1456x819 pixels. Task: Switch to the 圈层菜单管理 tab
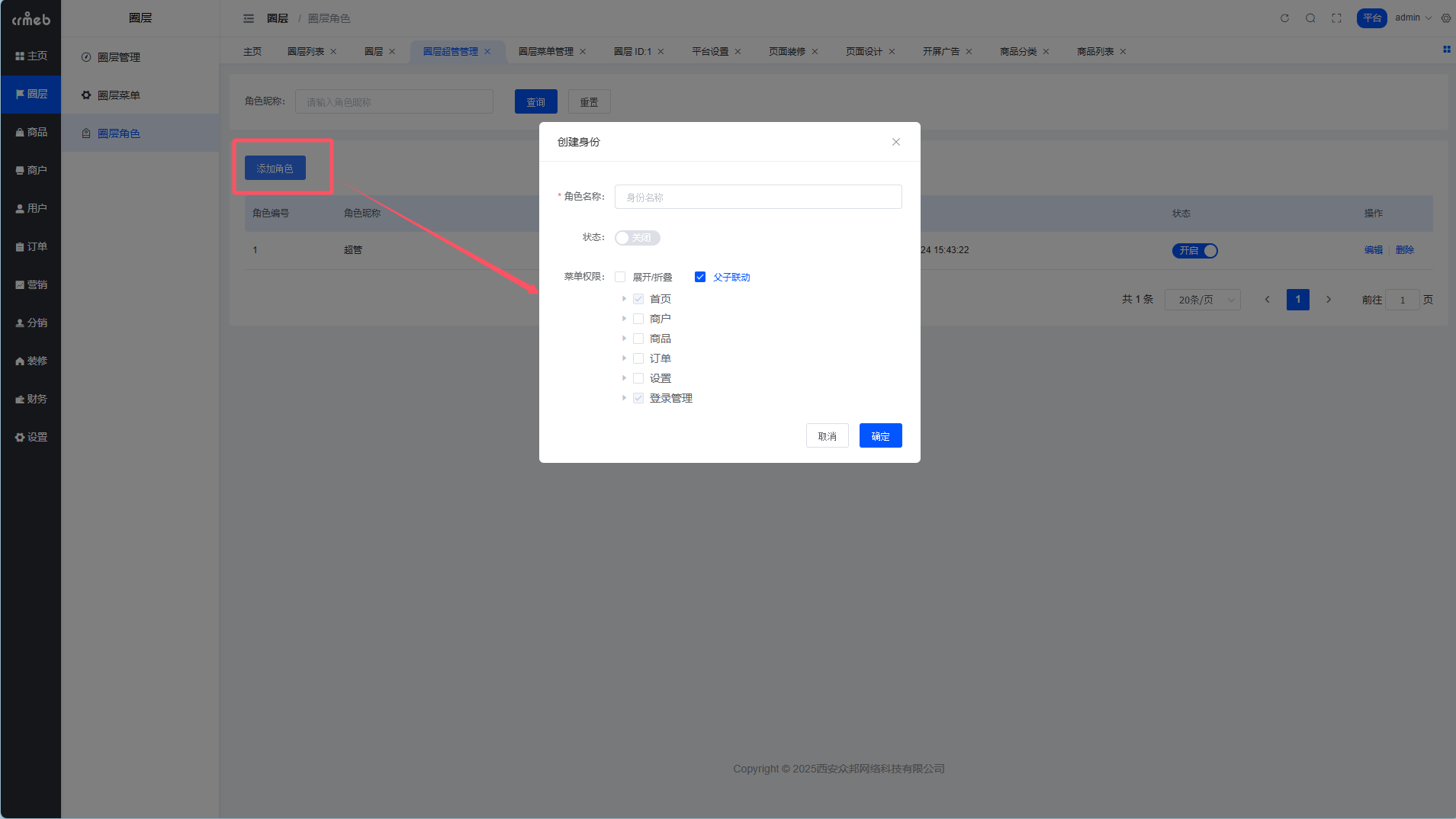tap(545, 52)
